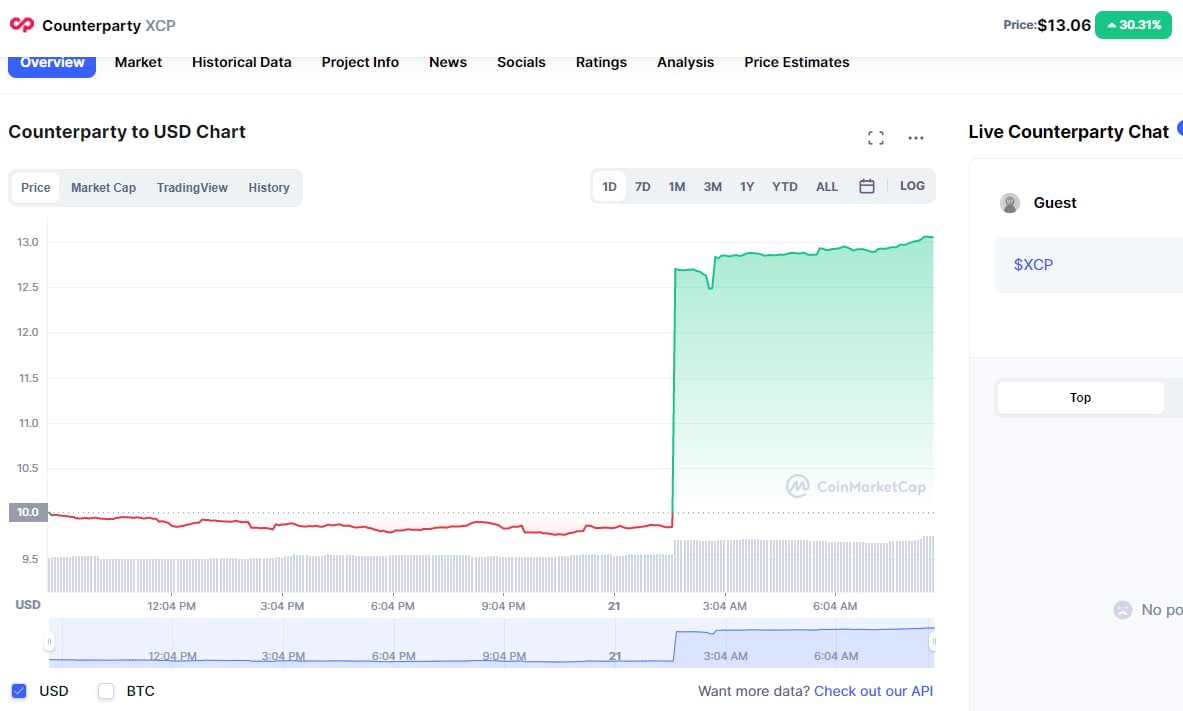The image size is (1183, 711).
Task: View the Ratings tab
Action: pos(601,63)
